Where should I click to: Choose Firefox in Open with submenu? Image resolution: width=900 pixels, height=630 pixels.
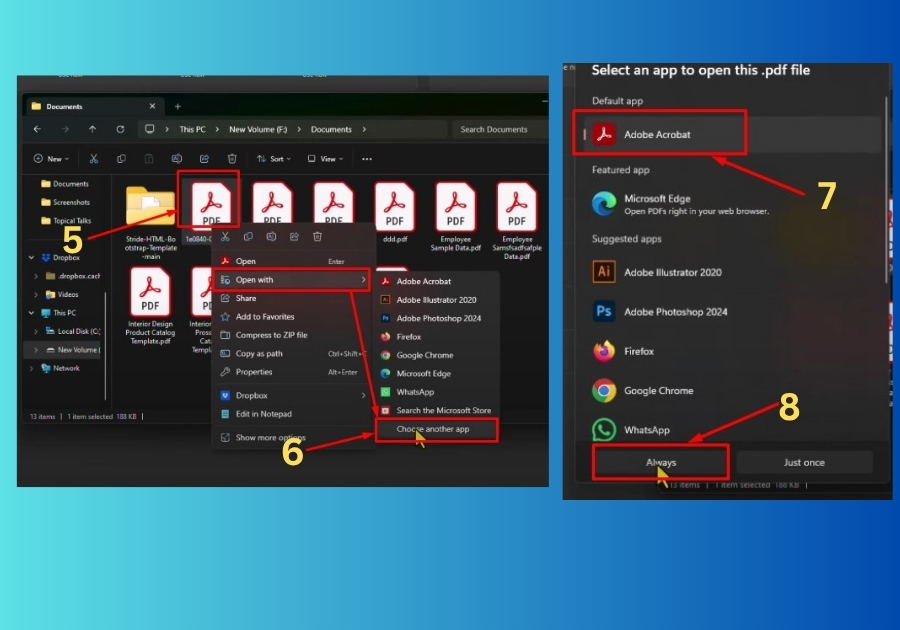(438, 337)
